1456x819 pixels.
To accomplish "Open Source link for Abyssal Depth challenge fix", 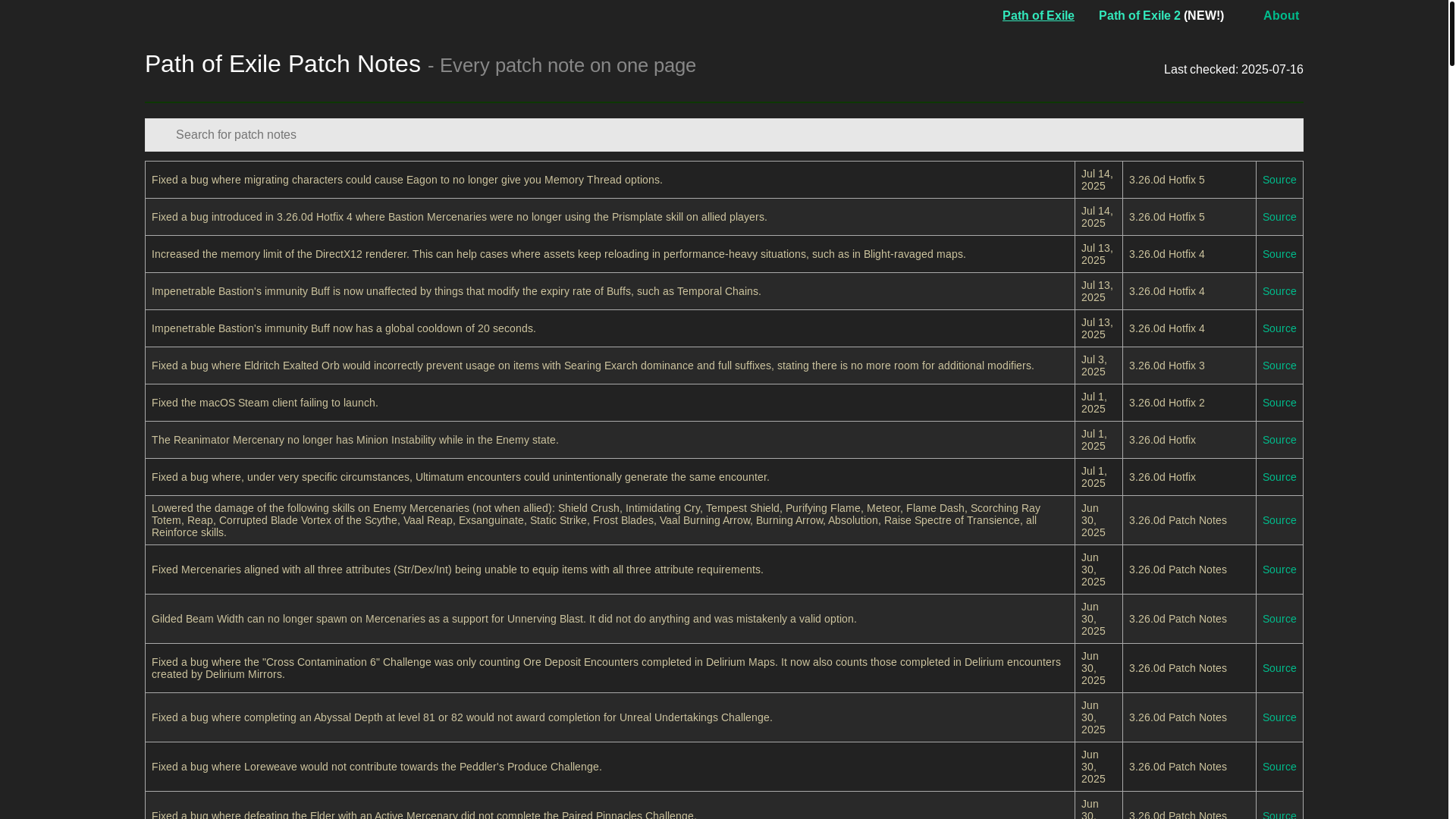I will click(1279, 717).
